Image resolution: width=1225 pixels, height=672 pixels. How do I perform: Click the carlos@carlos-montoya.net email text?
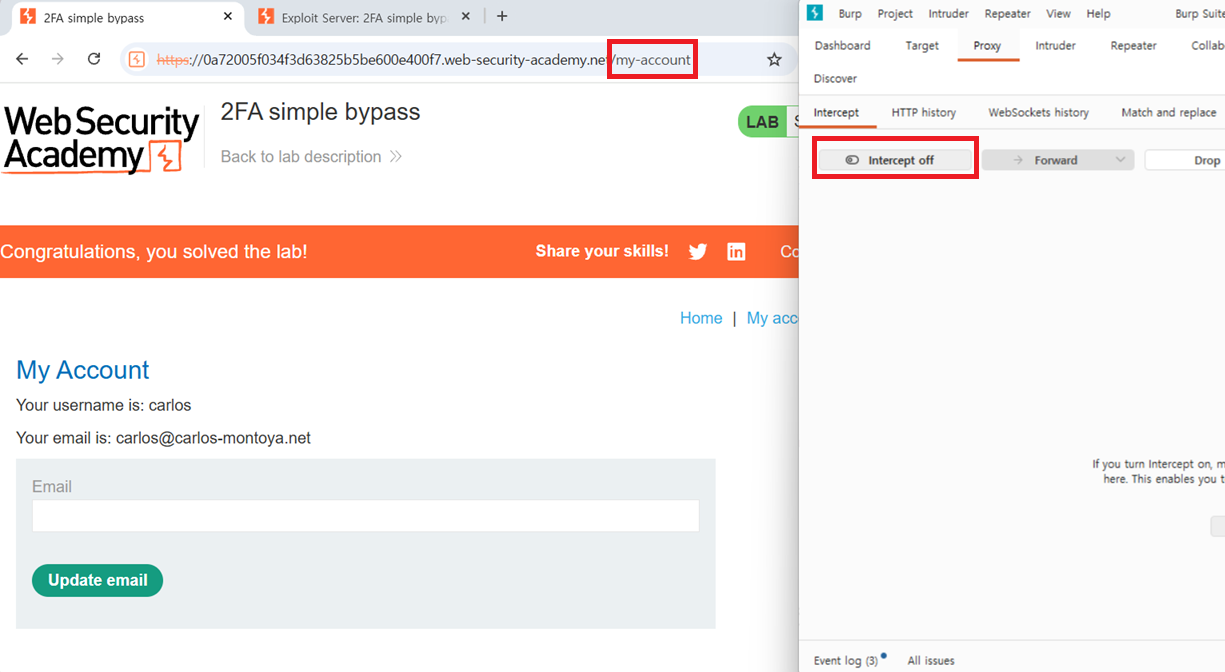(x=213, y=438)
